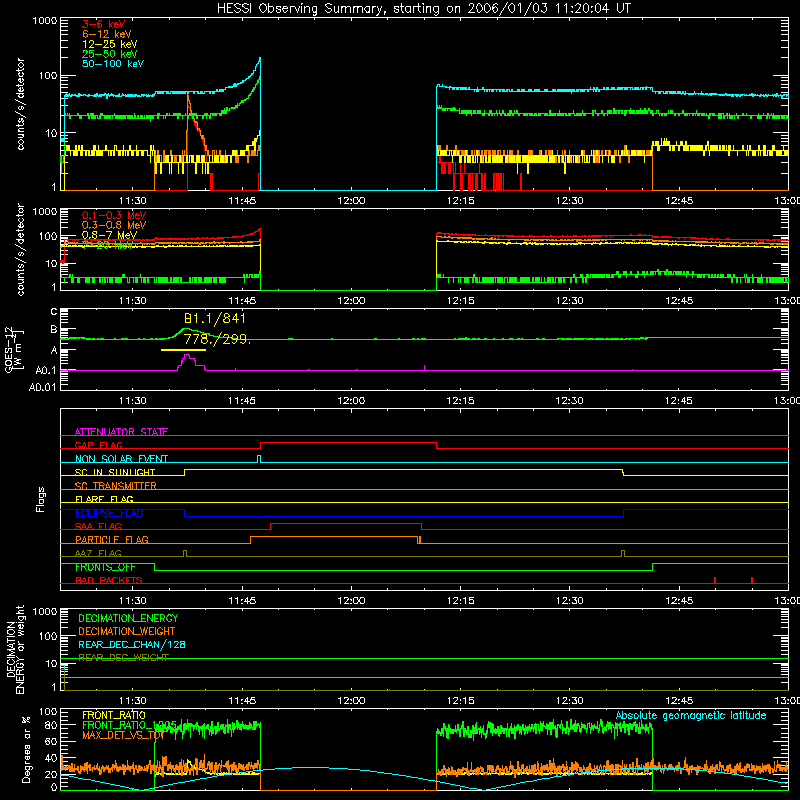Select the '3-6 keV' legend label
This screenshot has height=800, width=800.
(104, 24)
